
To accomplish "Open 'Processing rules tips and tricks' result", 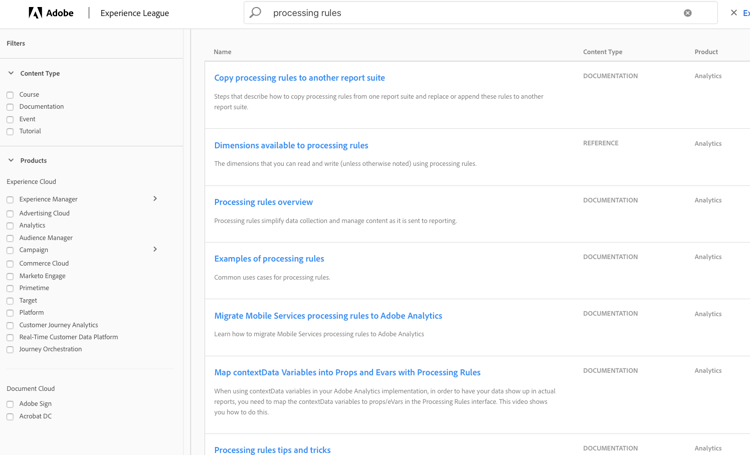I will (272, 450).
